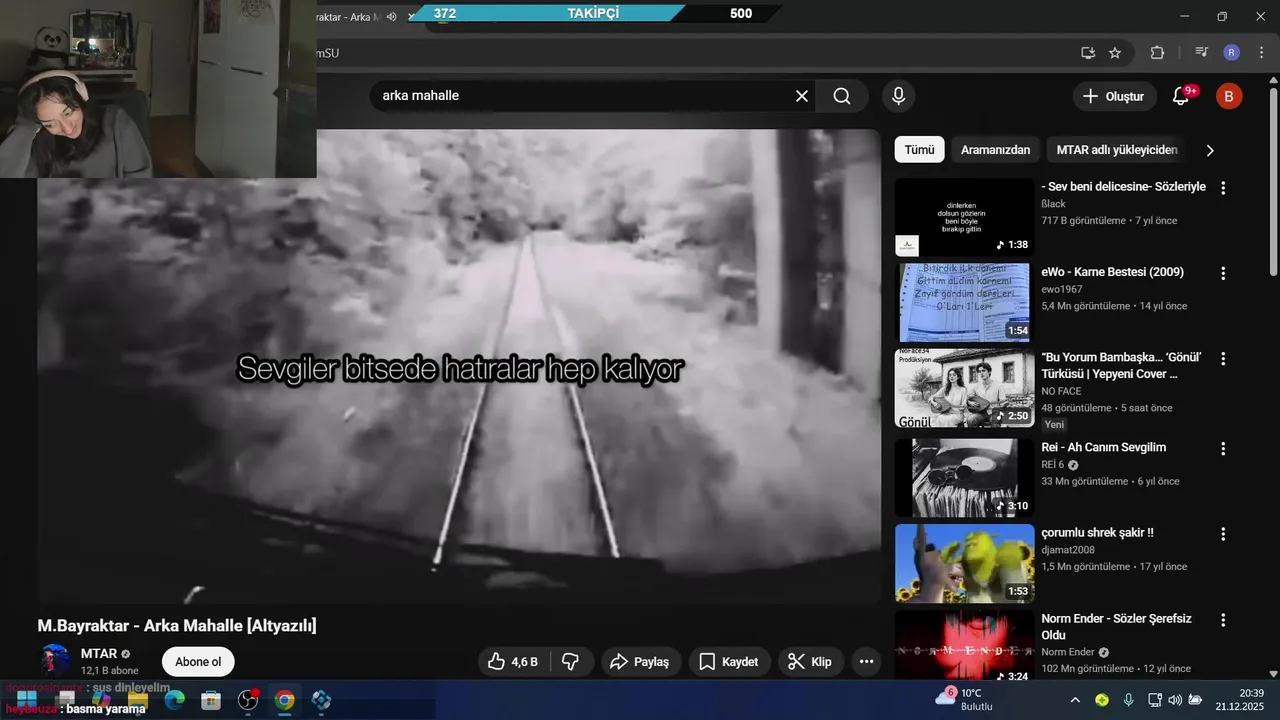Open the YouTube account avatar B

1228,96
